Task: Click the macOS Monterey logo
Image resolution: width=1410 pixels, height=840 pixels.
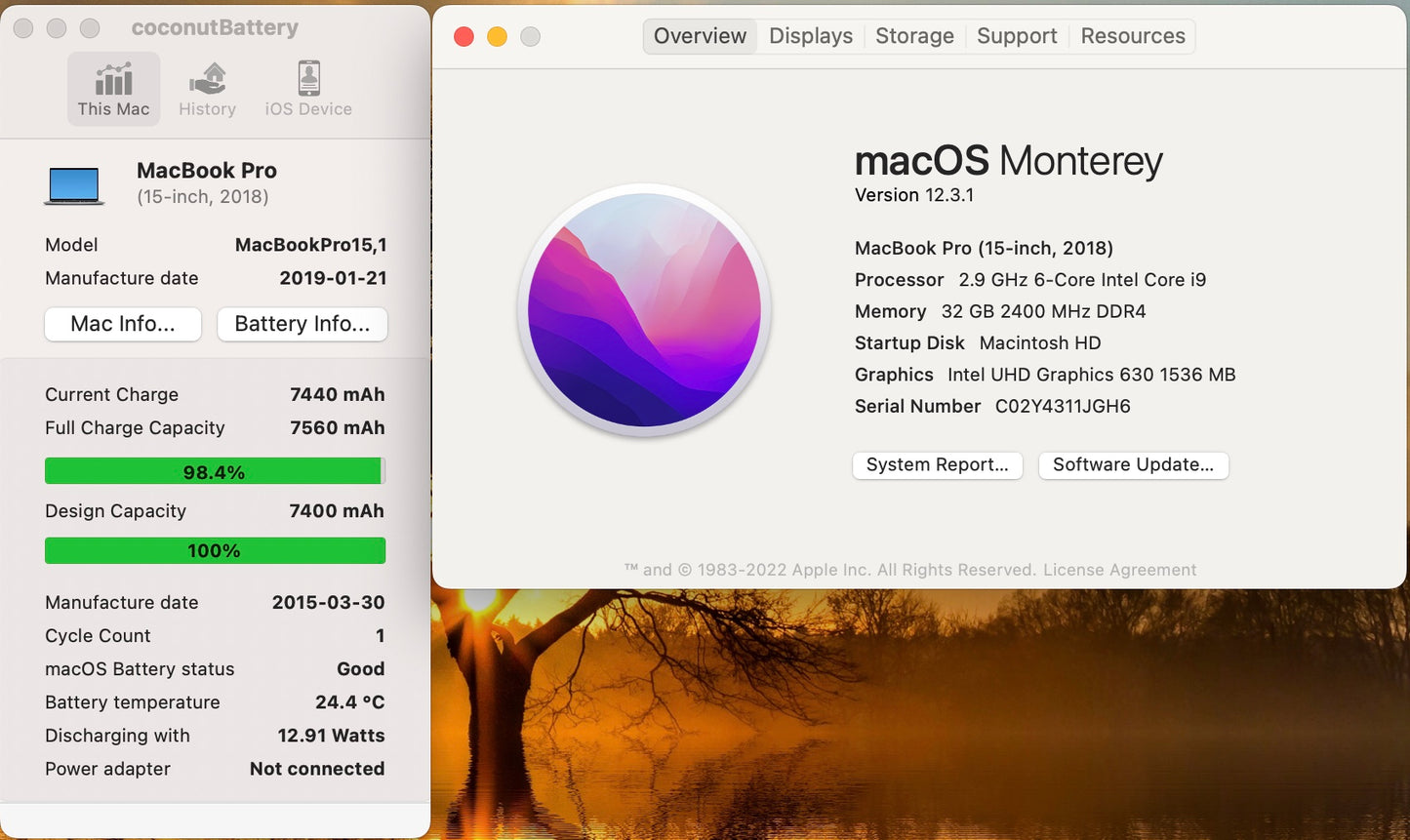Action: point(645,310)
